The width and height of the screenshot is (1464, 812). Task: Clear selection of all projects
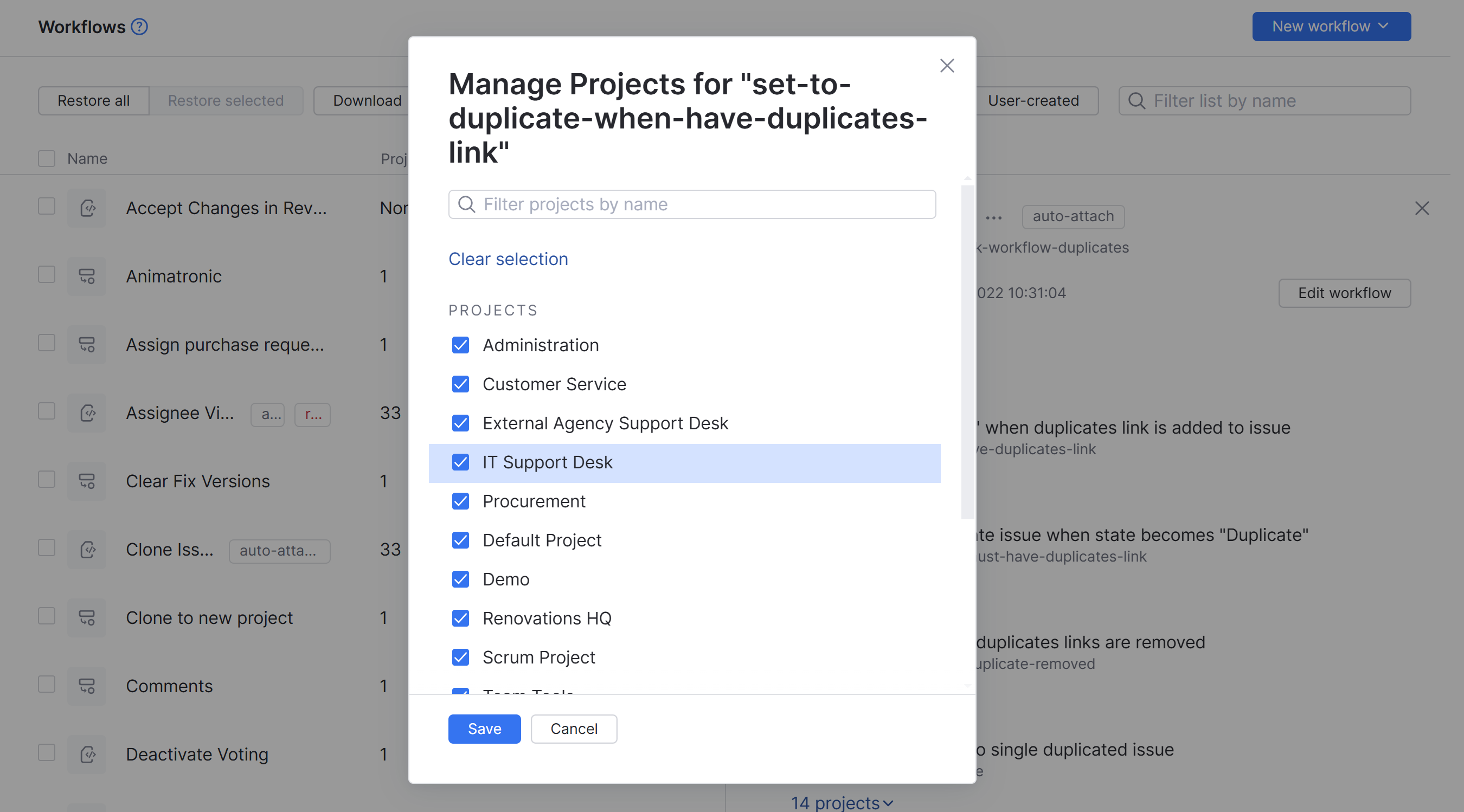tap(508, 259)
